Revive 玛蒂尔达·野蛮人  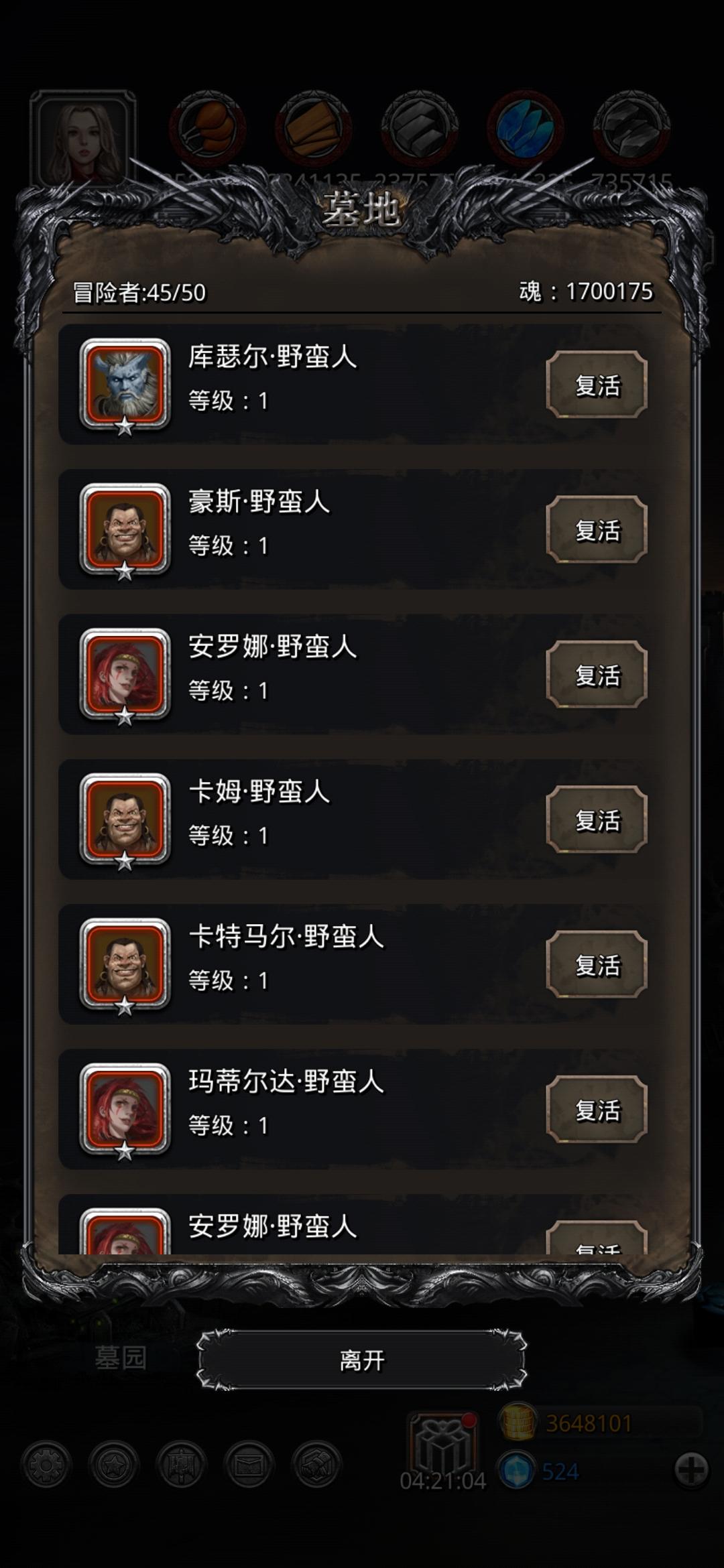click(x=597, y=1109)
